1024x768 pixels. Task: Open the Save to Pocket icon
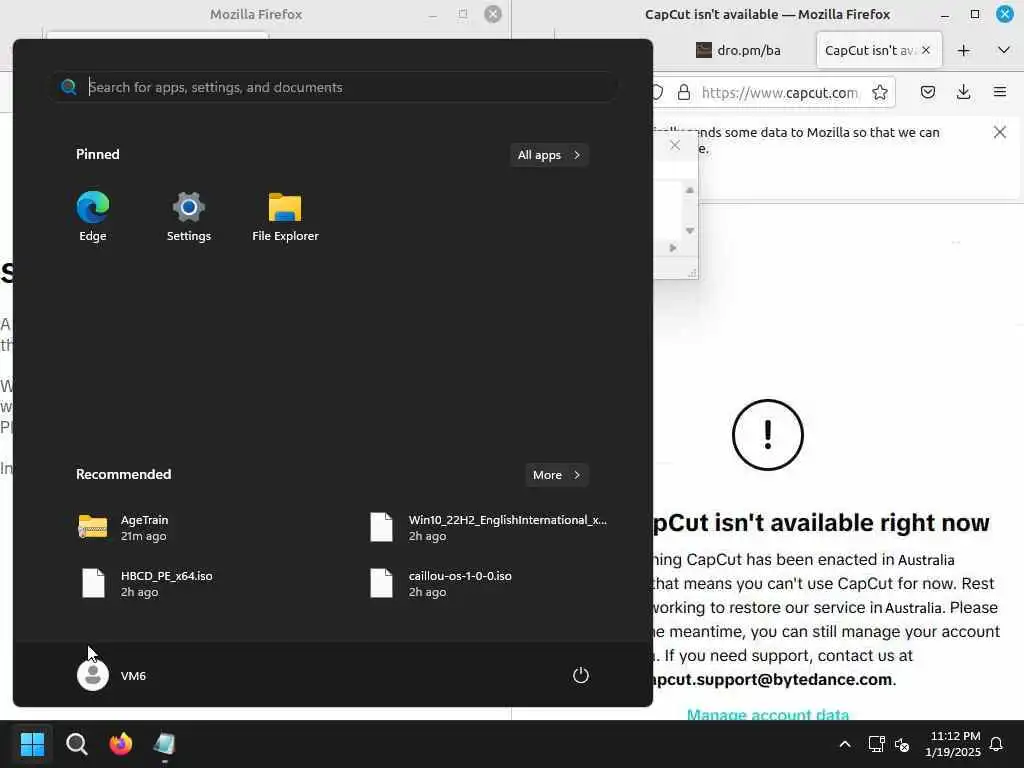pos(927,92)
